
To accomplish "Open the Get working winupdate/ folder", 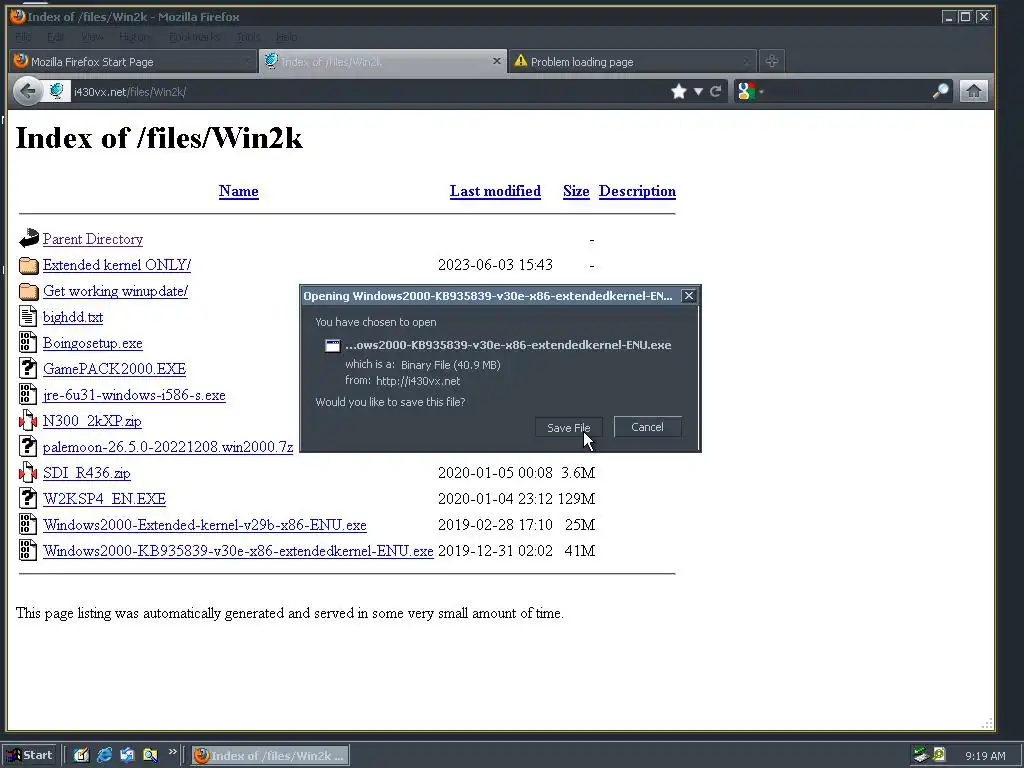I will (x=116, y=291).
